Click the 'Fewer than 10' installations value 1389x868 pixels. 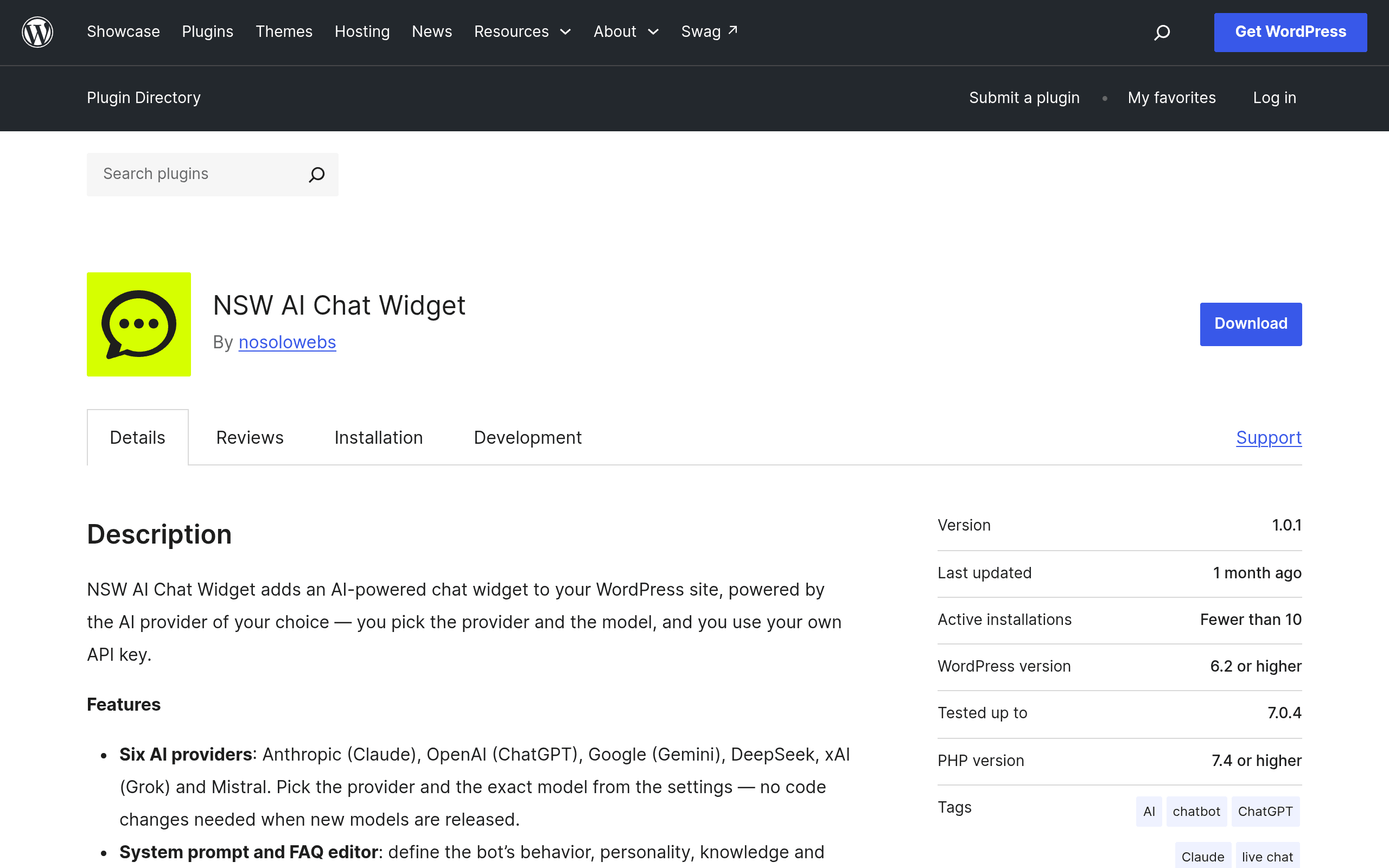(x=1251, y=620)
